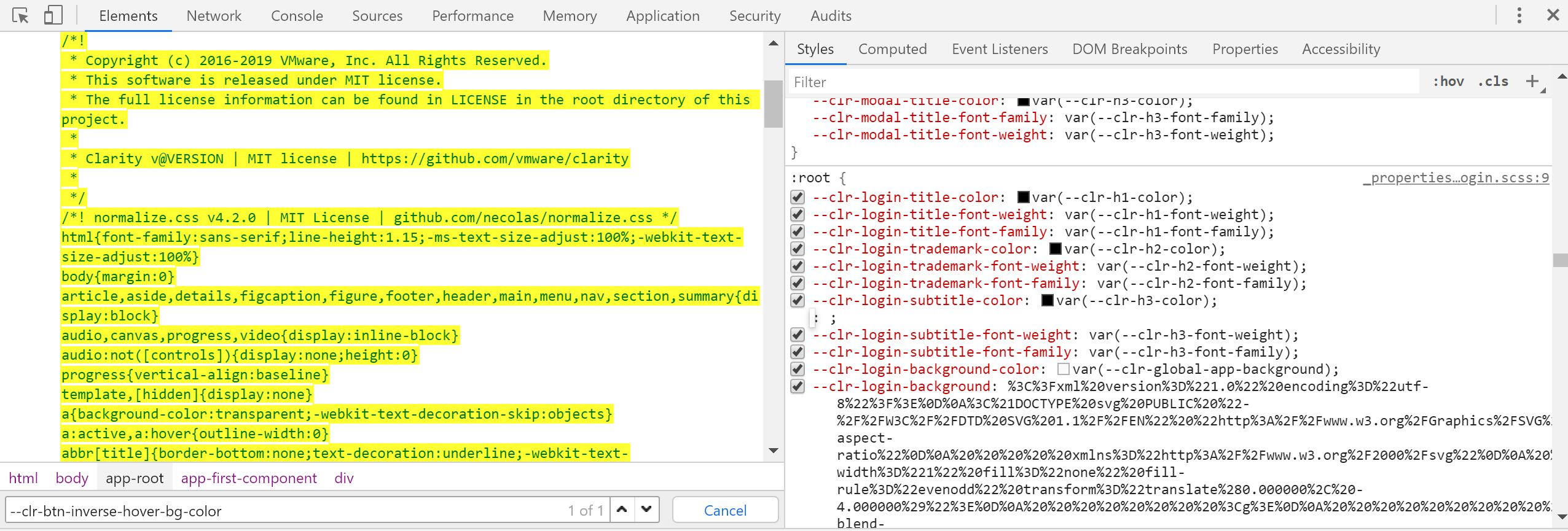
Task: Focus the Styles Filter input
Action: [x=1103, y=82]
